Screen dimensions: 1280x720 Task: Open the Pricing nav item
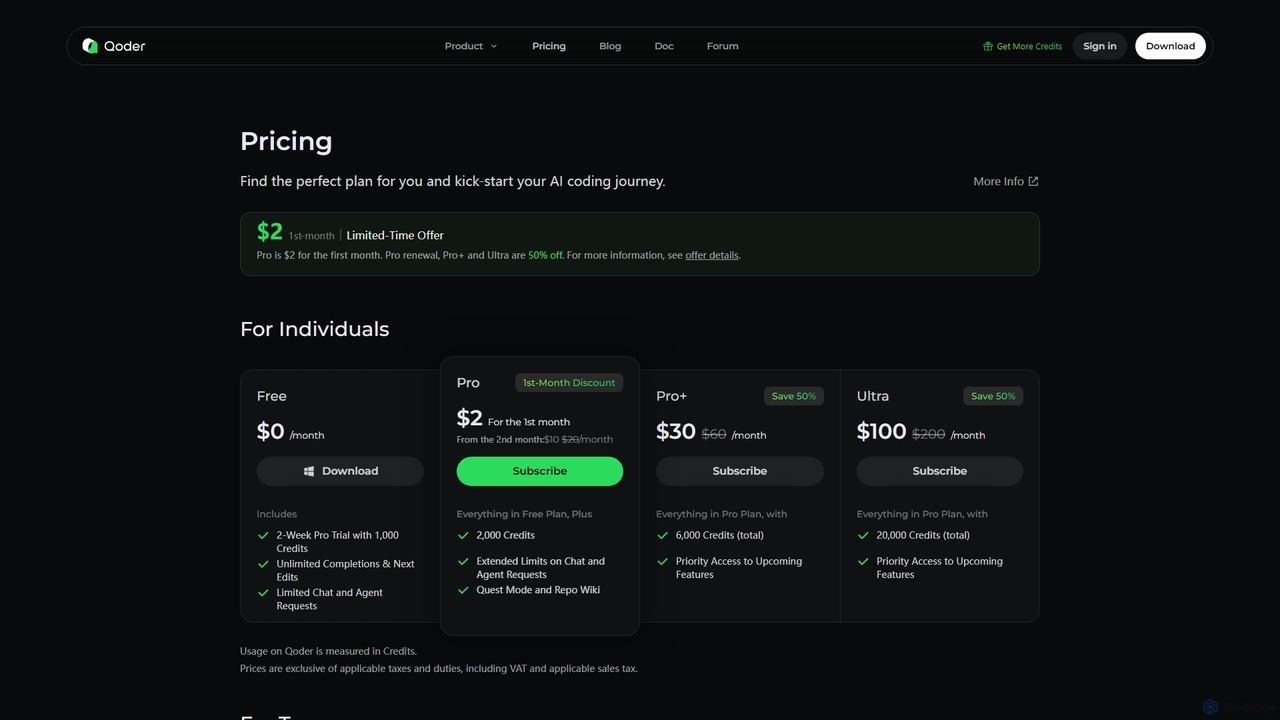pos(549,46)
